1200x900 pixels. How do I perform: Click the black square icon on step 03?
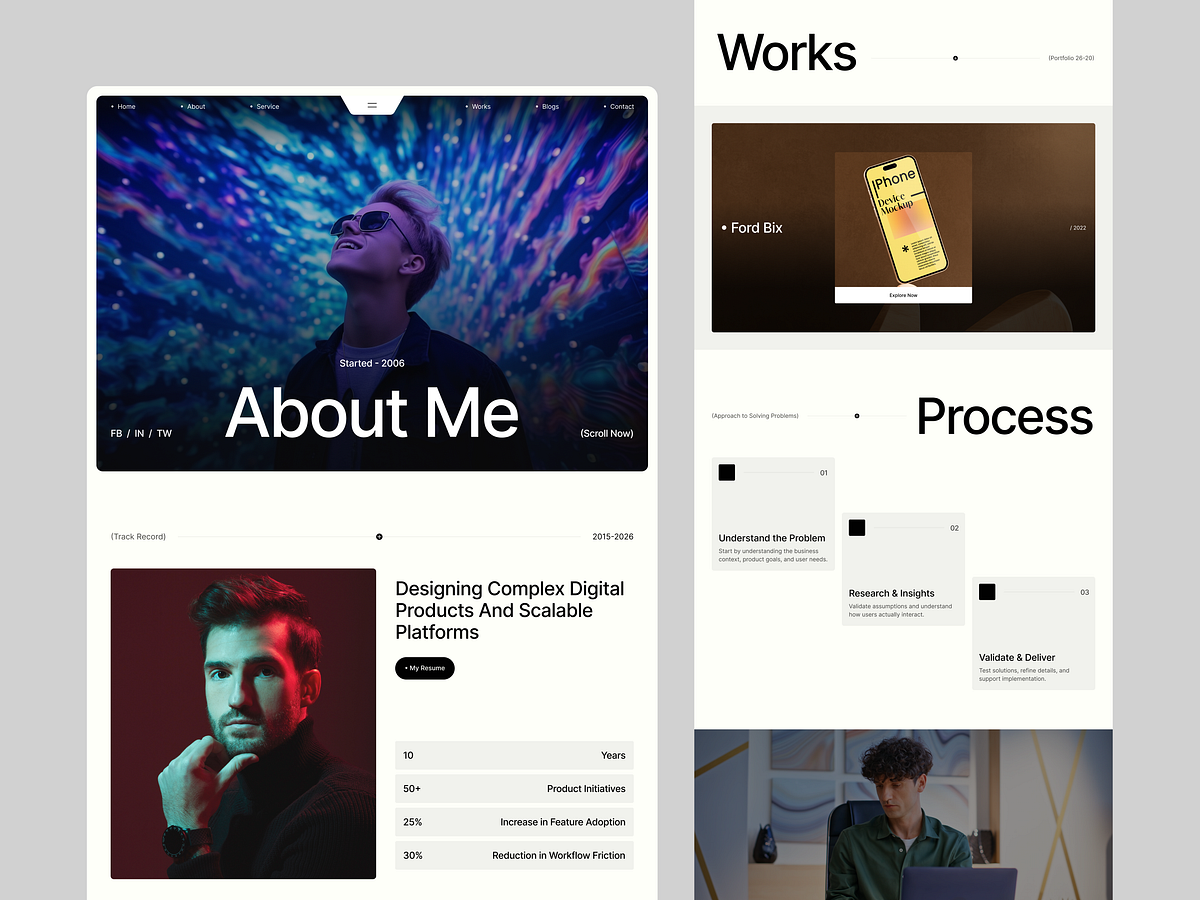tap(987, 591)
